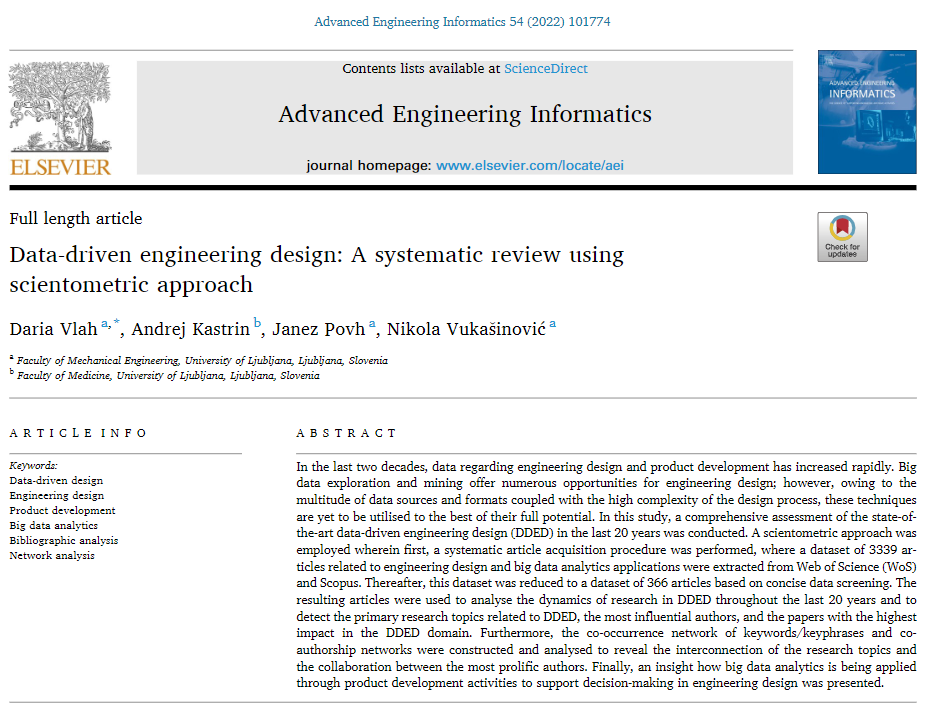This screenshot has width=931, height=714.
Task: Click affiliation superscript a after Daria Vlah
Action: tap(104, 324)
